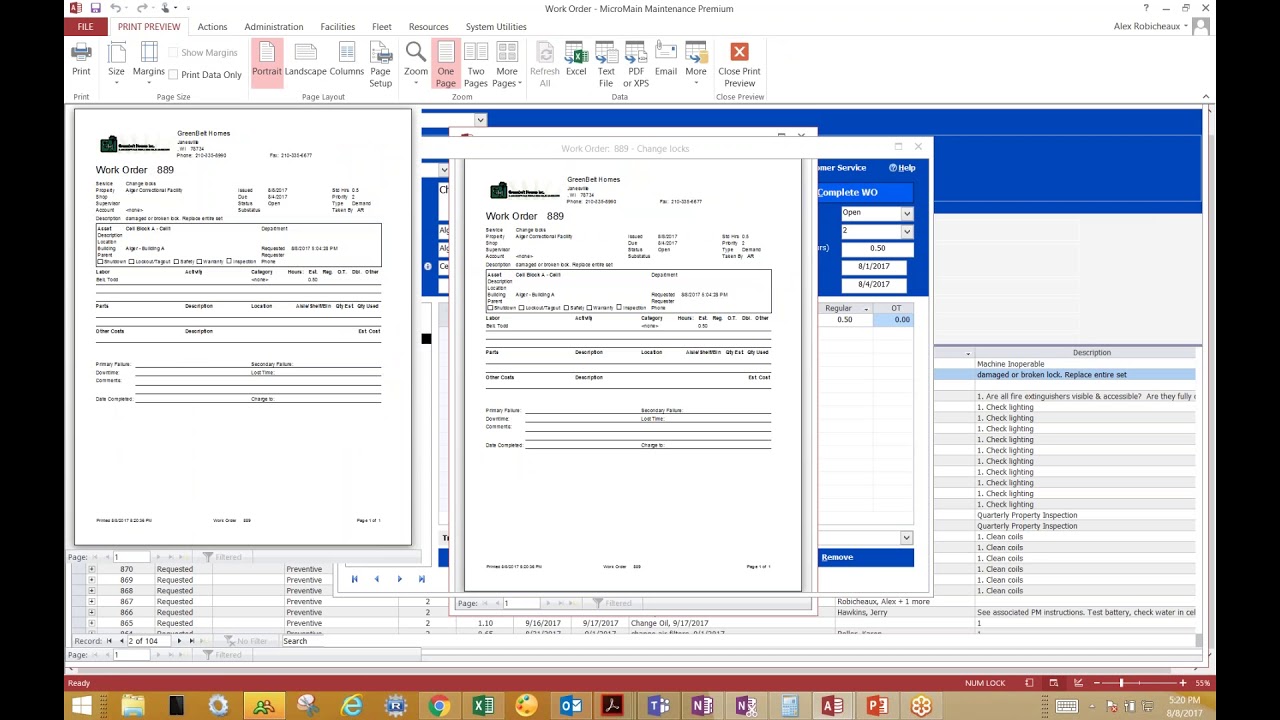Open Internet Explorer from the taskbar
Screen dimensions: 1280x720
351,707
